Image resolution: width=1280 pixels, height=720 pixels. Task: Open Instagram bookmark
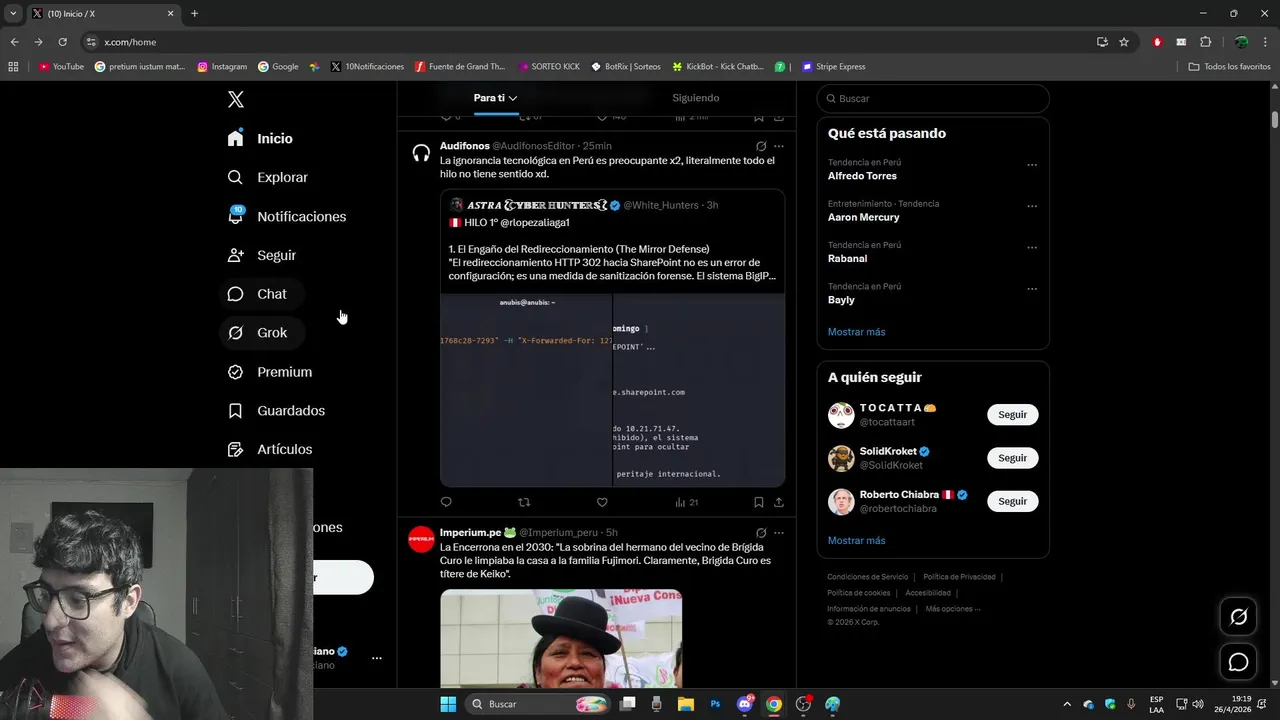coord(222,67)
